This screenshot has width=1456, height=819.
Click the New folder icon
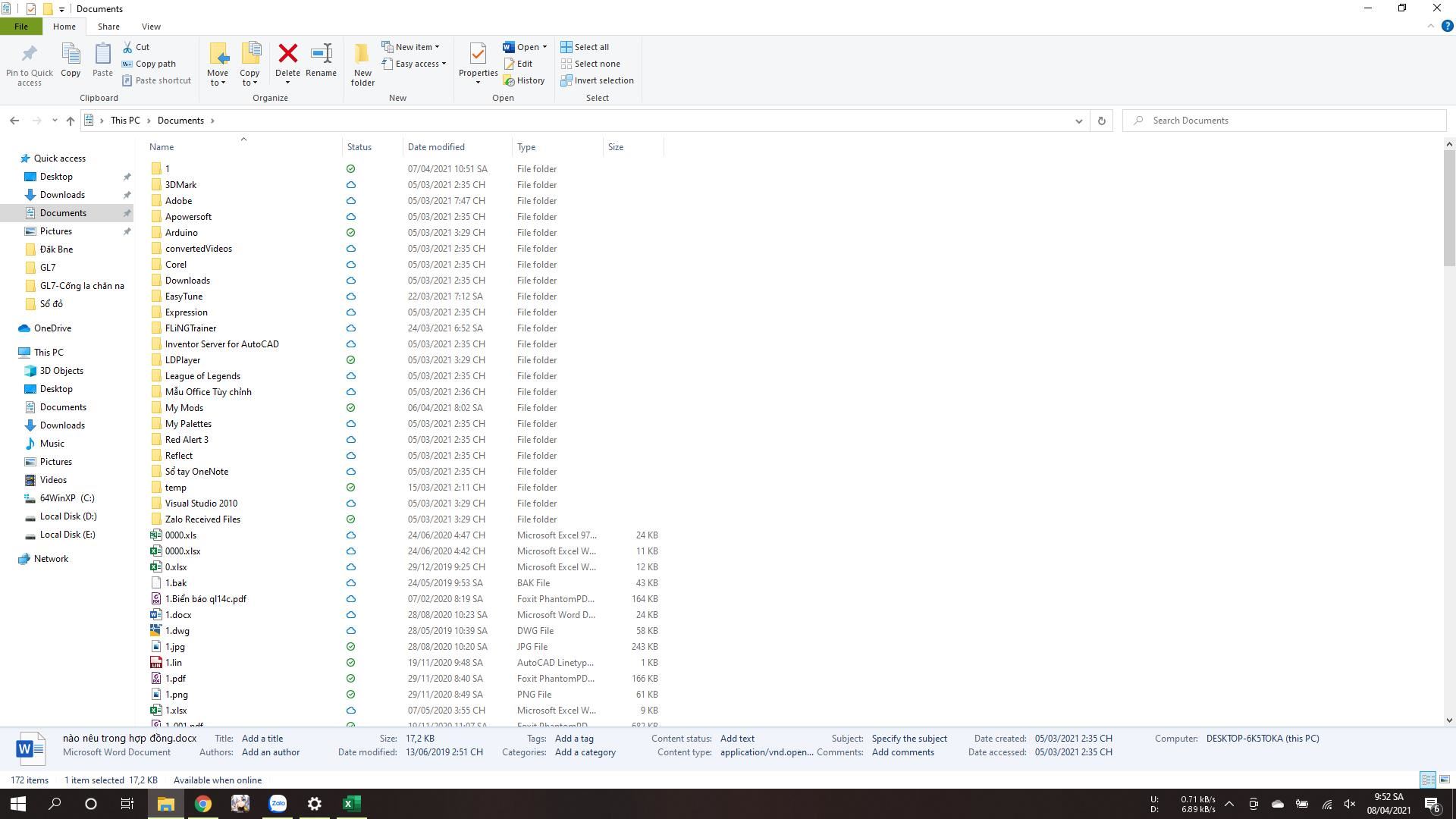coord(362,54)
